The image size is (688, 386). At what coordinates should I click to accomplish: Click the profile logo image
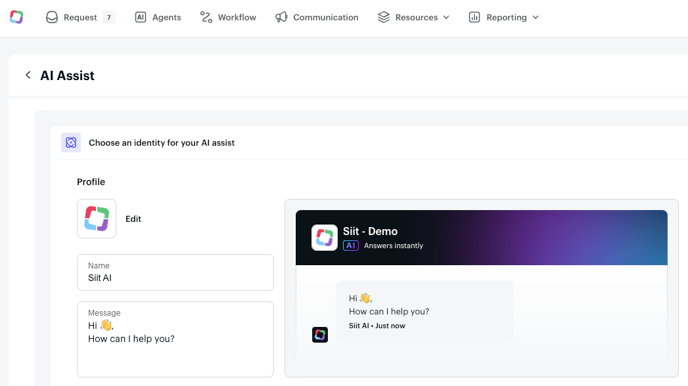click(x=97, y=218)
